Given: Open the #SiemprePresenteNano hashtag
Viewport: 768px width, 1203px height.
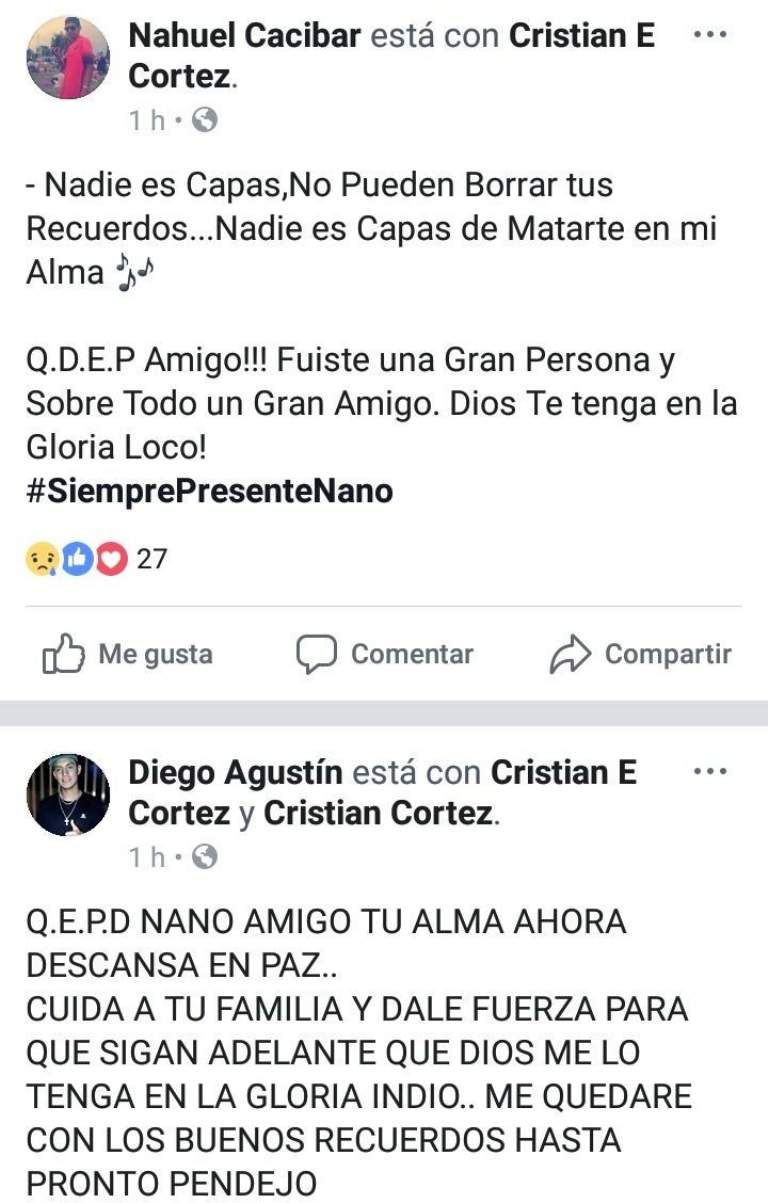Looking at the screenshot, I should [209, 492].
